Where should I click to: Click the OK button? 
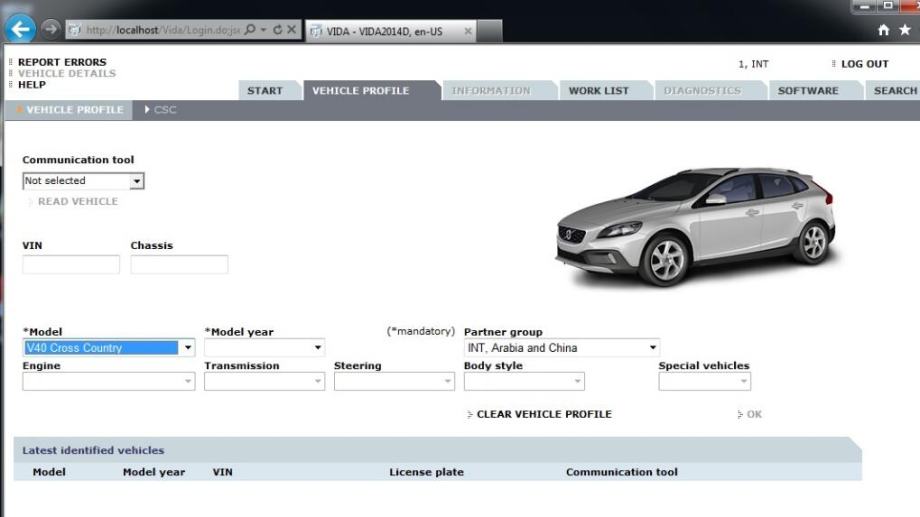753,414
